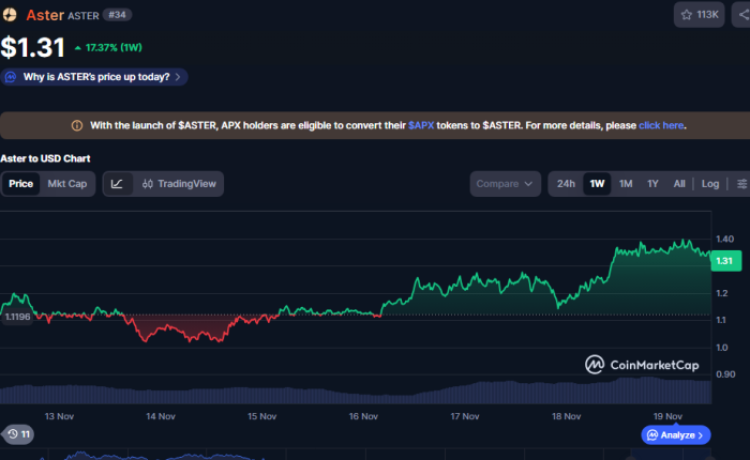Click the 16 Nov axis date
750x460 pixels.
coord(364,416)
